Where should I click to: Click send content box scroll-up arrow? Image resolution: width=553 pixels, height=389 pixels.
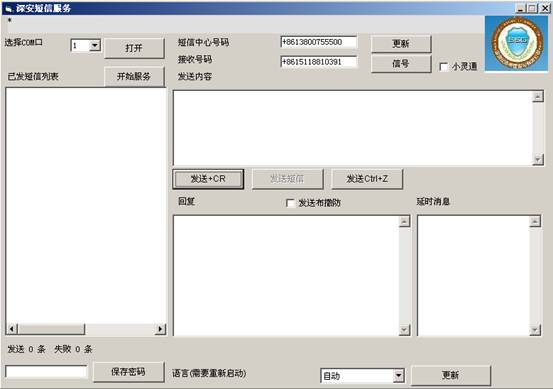tap(537, 97)
